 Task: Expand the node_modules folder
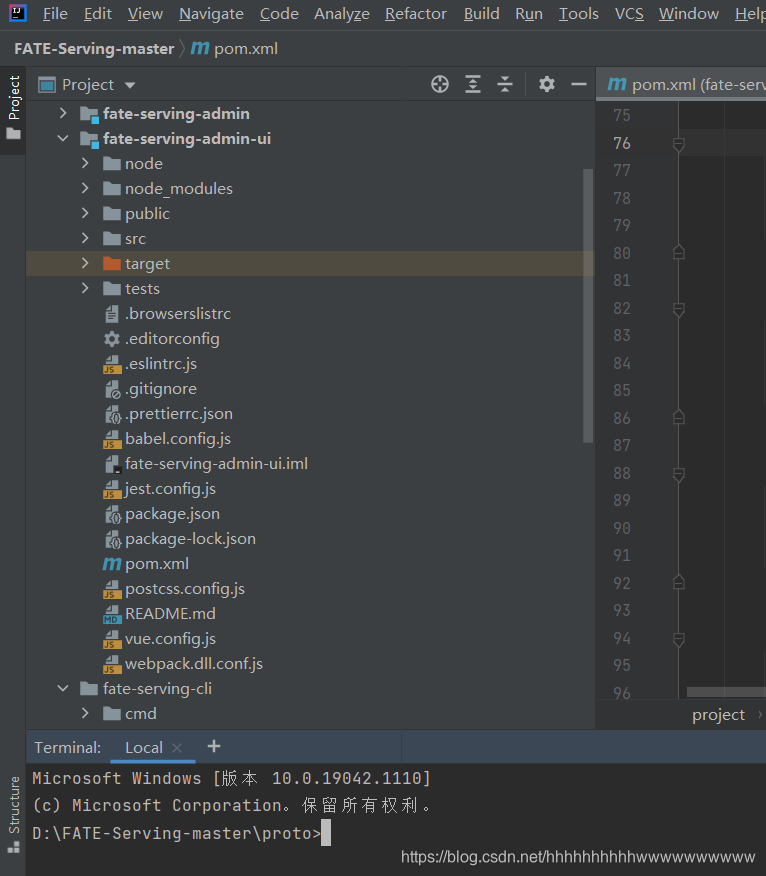tap(85, 188)
